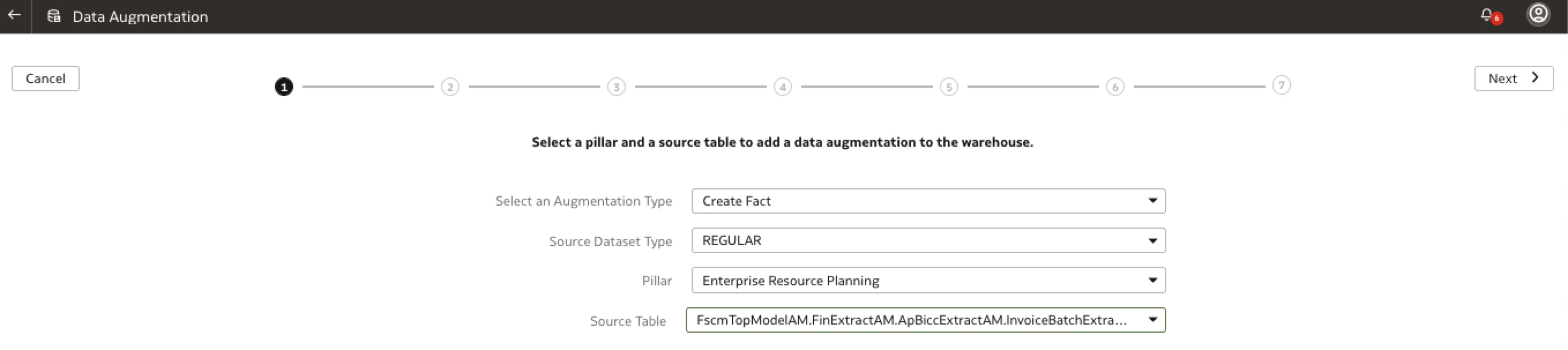
Task: Click the Next button
Action: pyautogui.click(x=1513, y=79)
